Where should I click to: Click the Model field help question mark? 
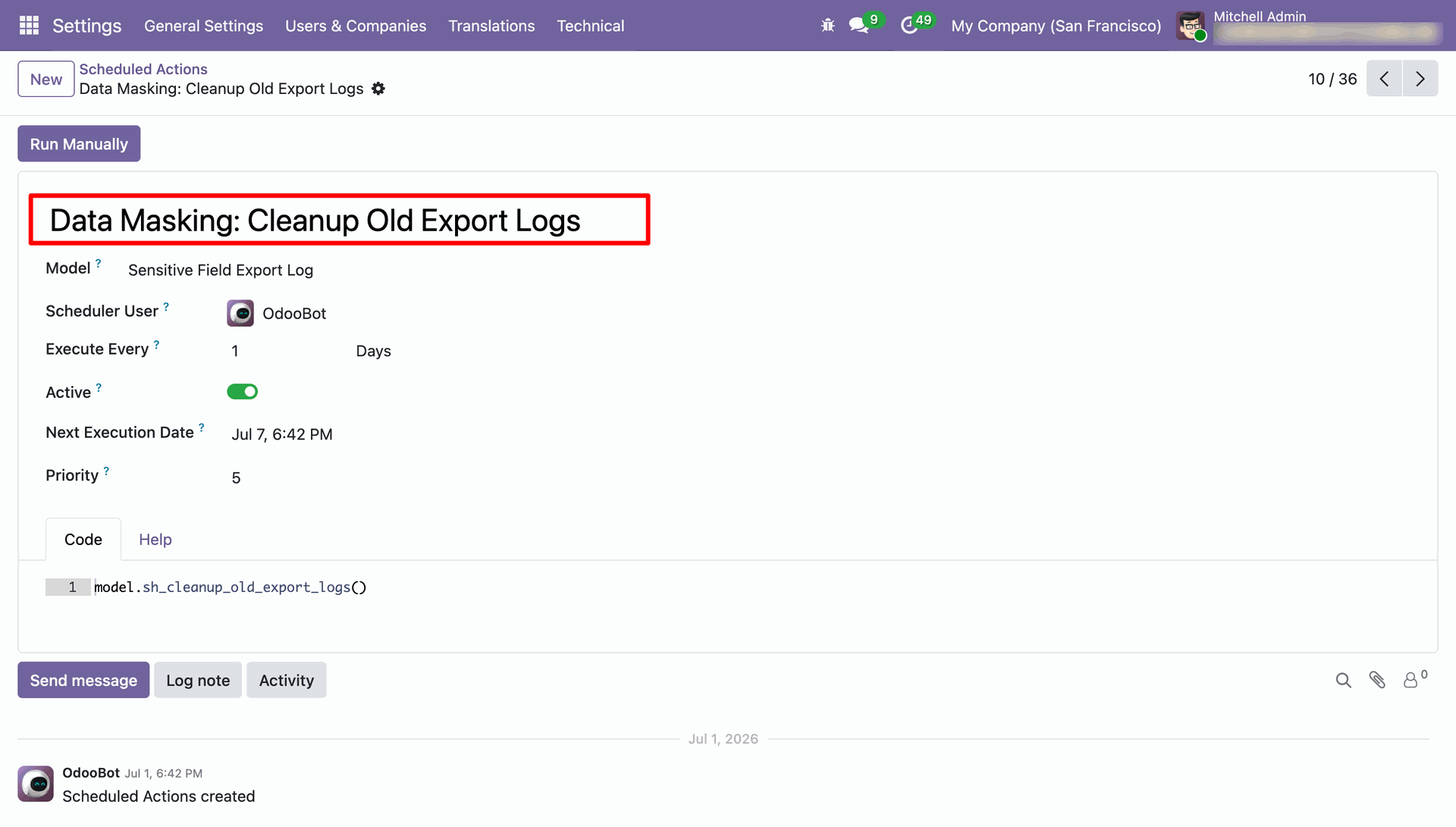coord(98,264)
